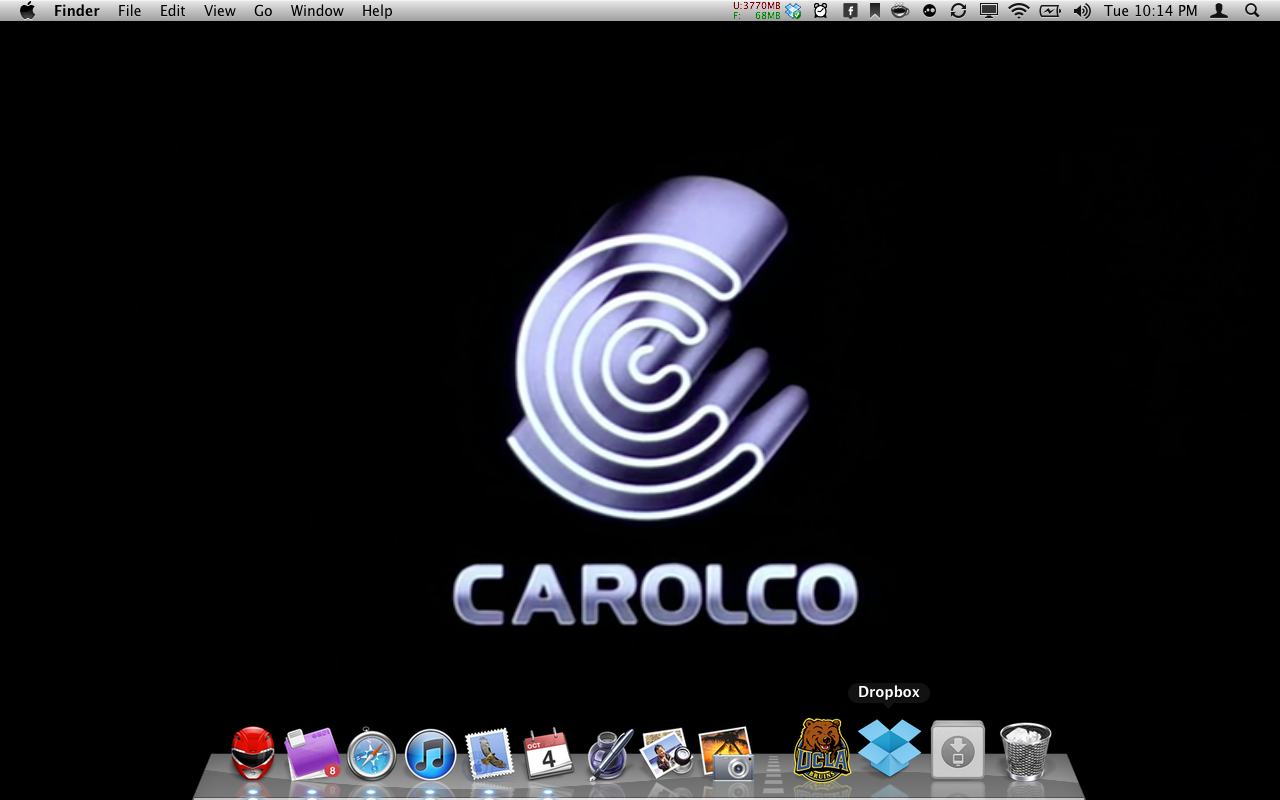Open the display menu bar icon
The image size is (1280, 800).
point(989,11)
